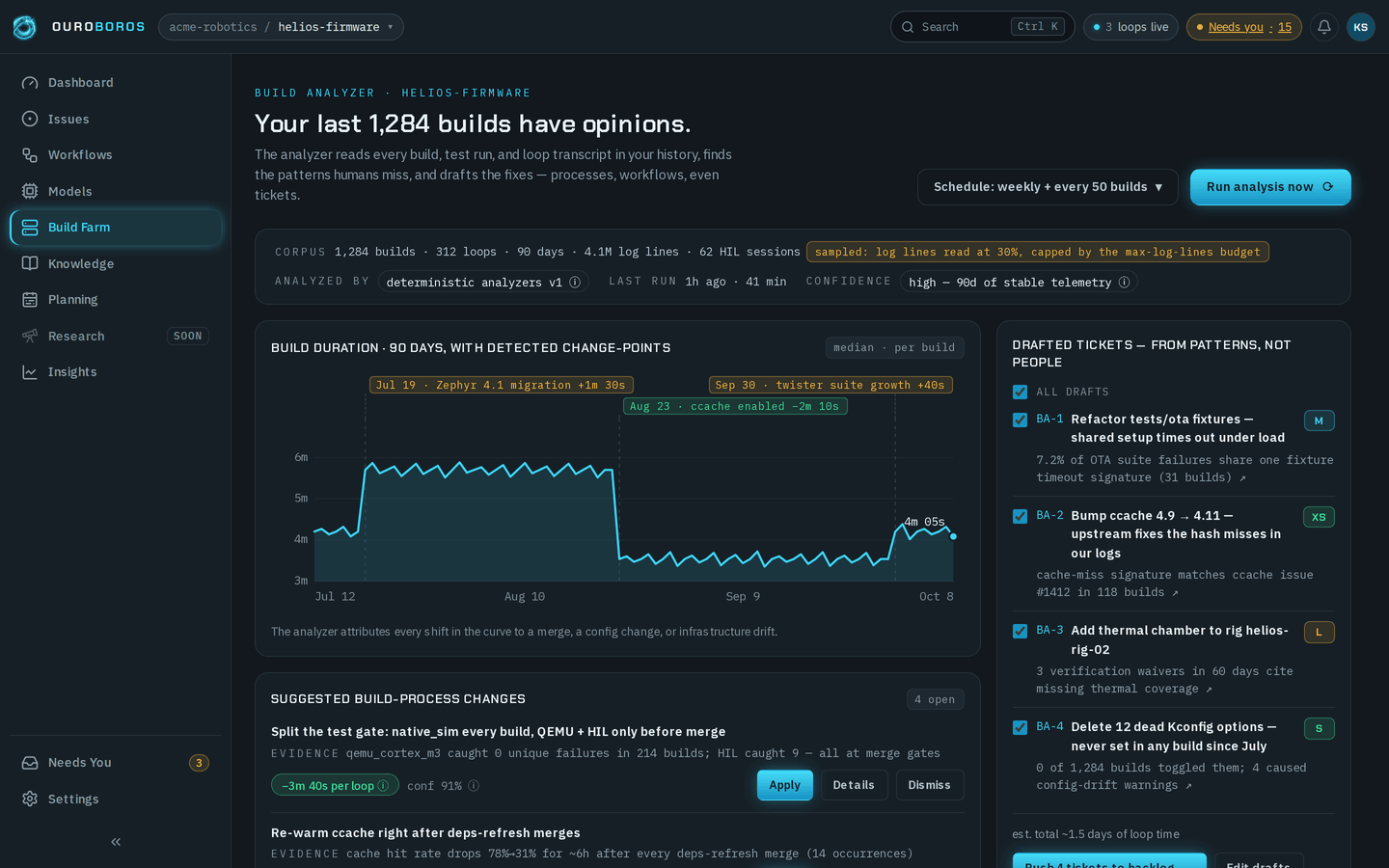
Task: Open the Needs you: 15 link
Action: tap(1244, 27)
